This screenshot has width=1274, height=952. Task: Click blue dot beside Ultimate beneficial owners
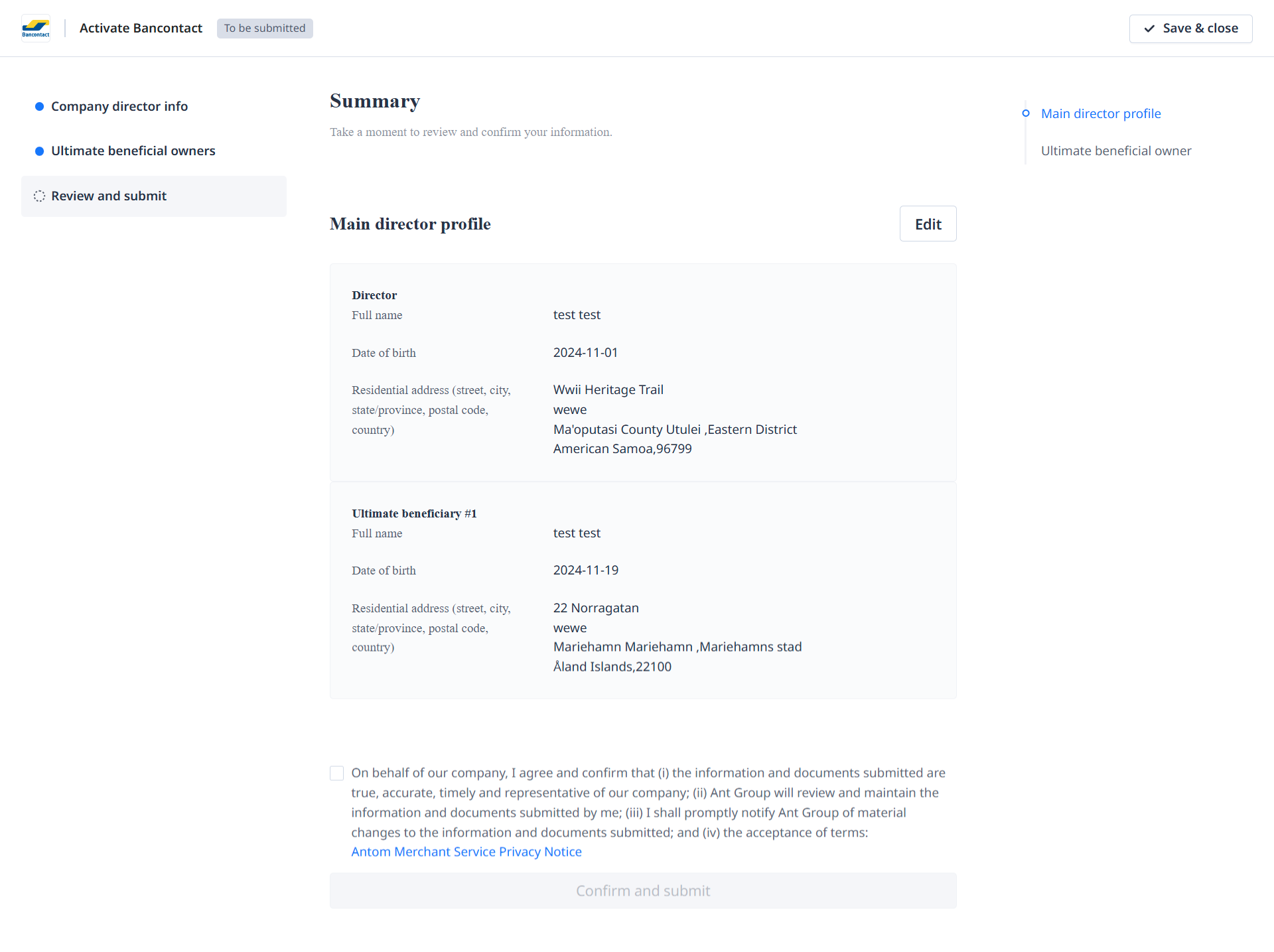(39, 151)
